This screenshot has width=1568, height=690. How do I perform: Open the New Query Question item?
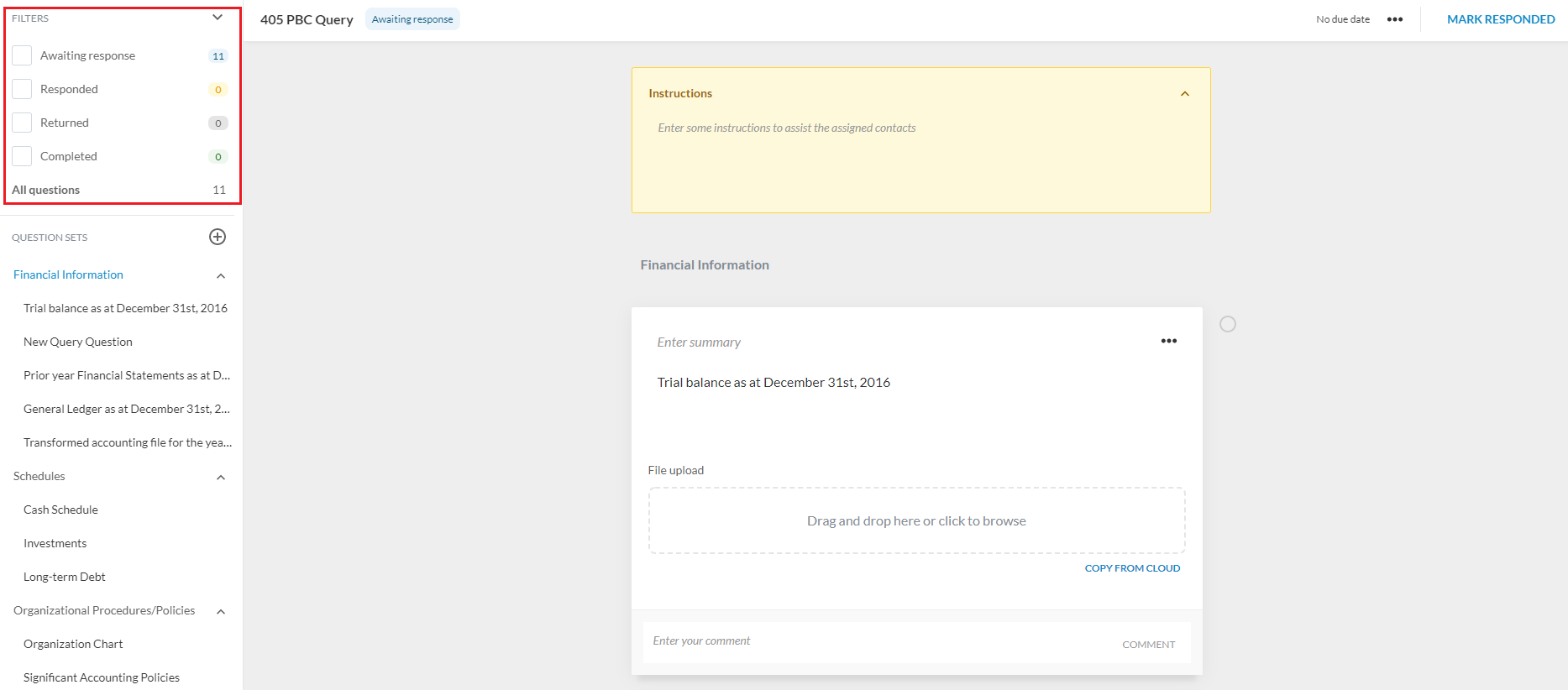78,342
